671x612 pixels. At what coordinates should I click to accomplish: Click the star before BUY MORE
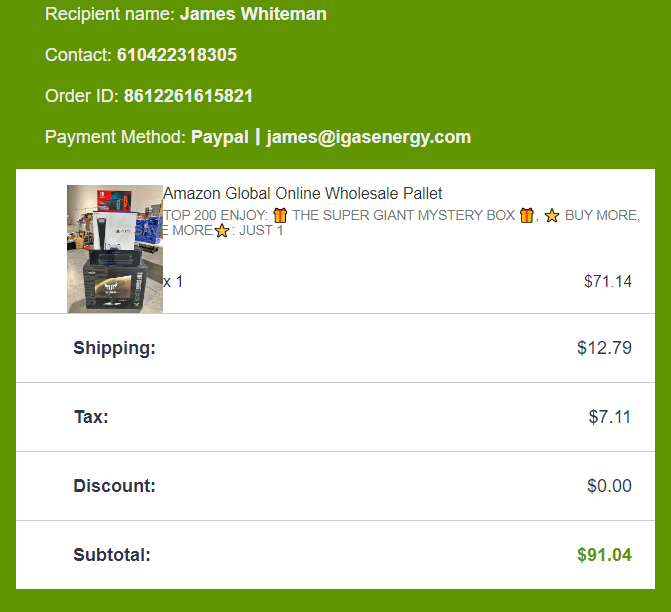point(552,216)
